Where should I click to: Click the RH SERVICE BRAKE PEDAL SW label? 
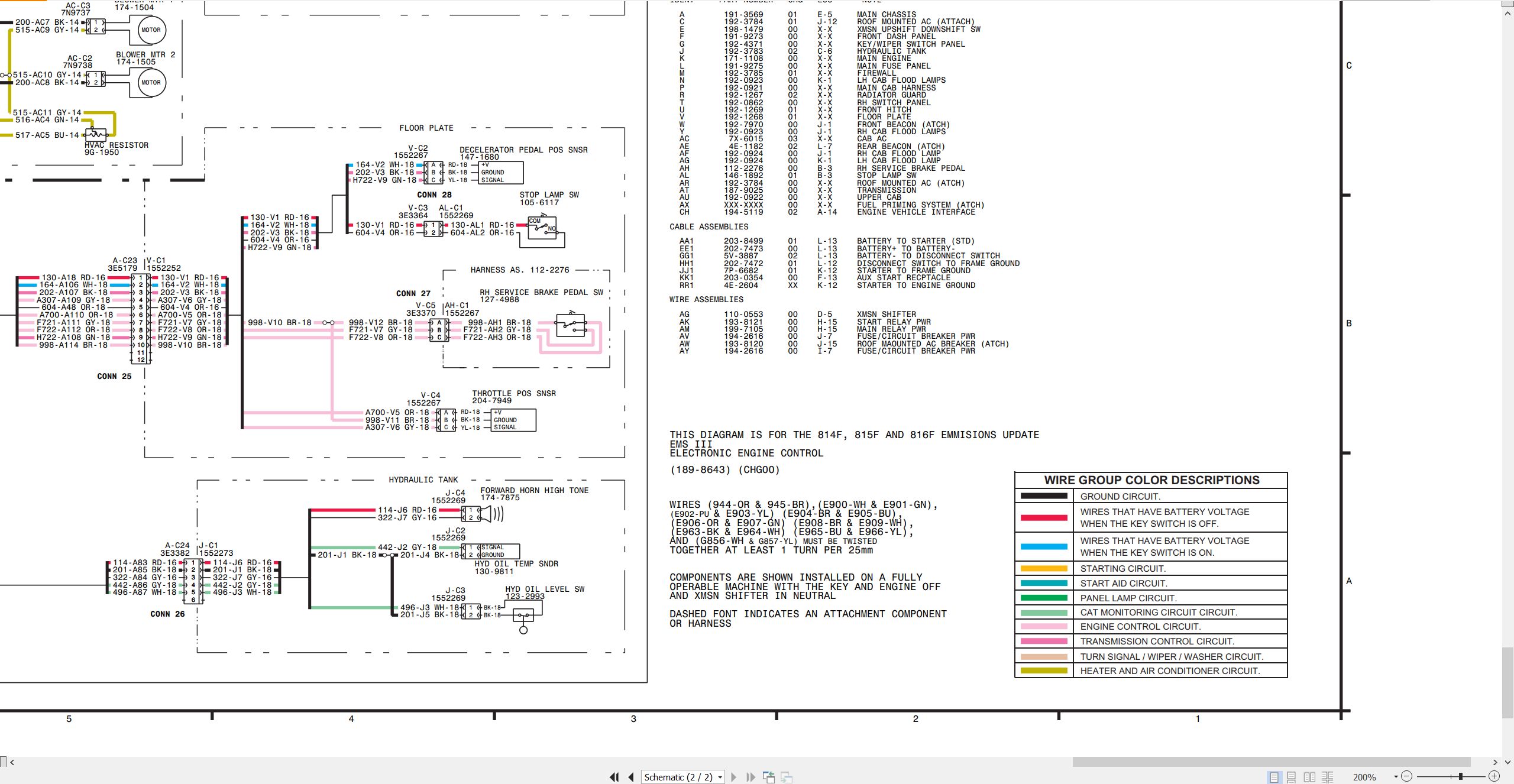[542, 292]
